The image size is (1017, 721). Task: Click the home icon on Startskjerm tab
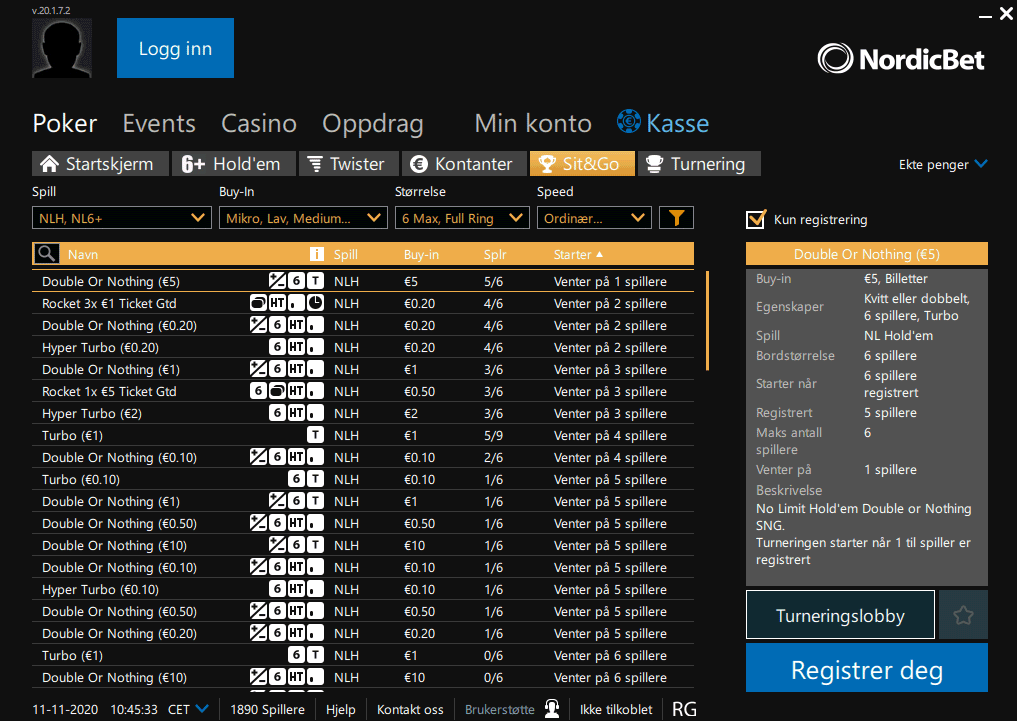click(x=49, y=163)
